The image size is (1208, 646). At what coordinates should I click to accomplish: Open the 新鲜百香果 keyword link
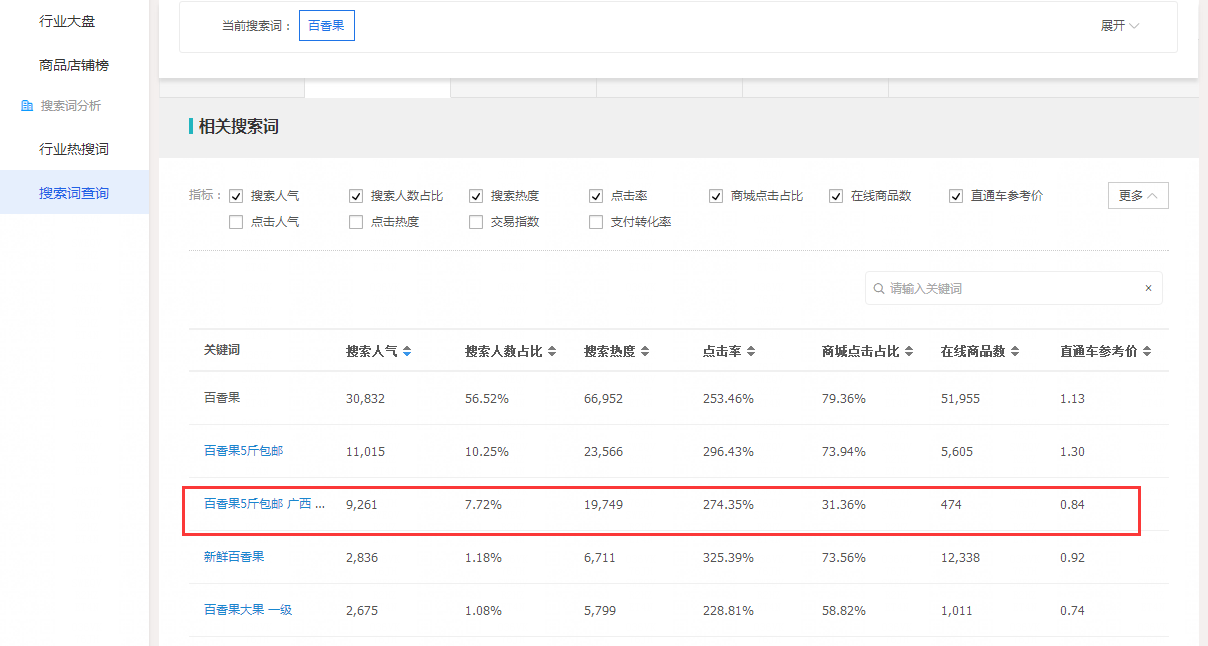234,557
